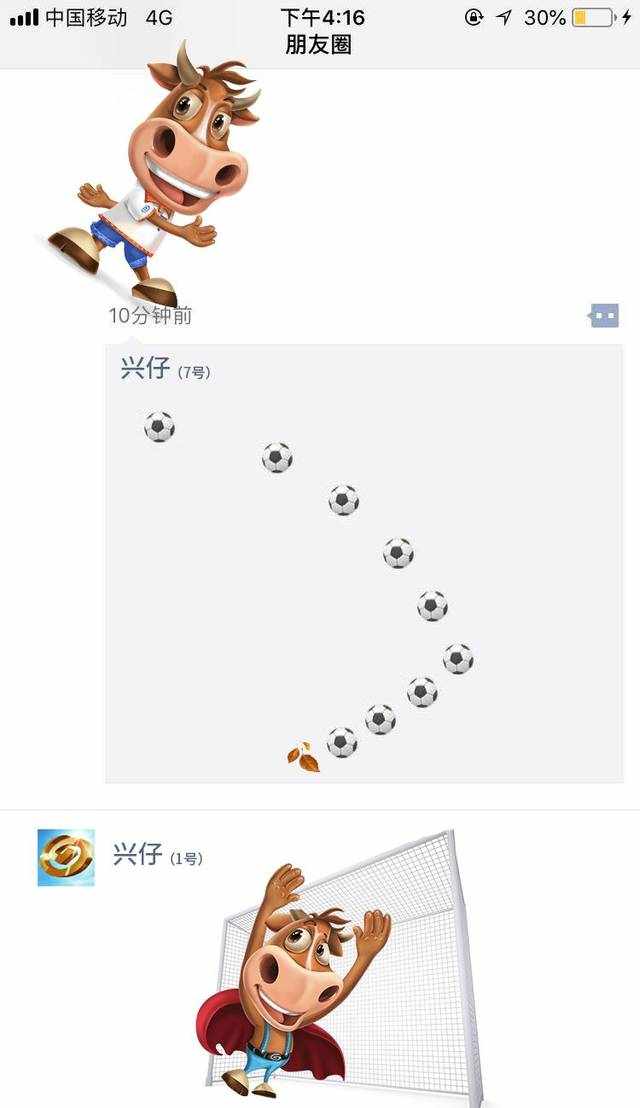Tap the battery icon in the status bar

[x=593, y=18]
